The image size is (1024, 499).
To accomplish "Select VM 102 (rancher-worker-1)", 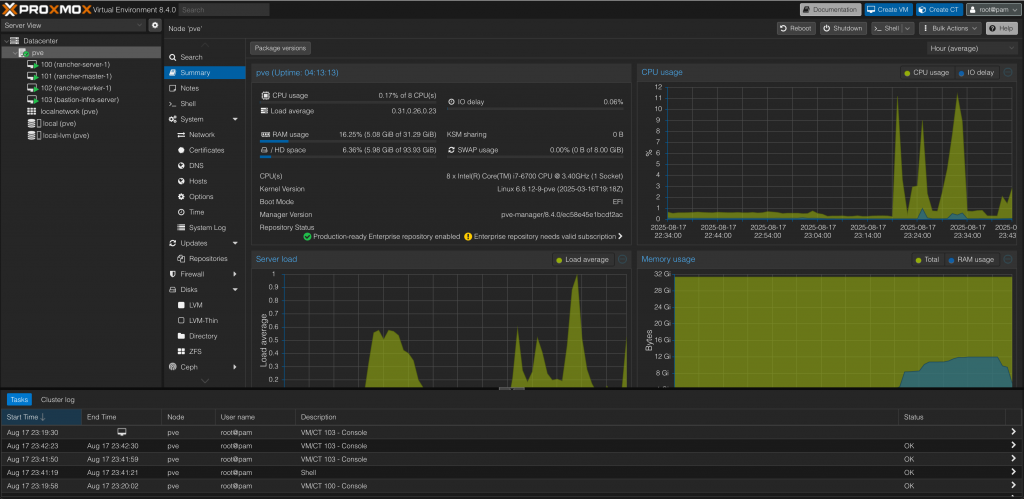I will click(76, 88).
